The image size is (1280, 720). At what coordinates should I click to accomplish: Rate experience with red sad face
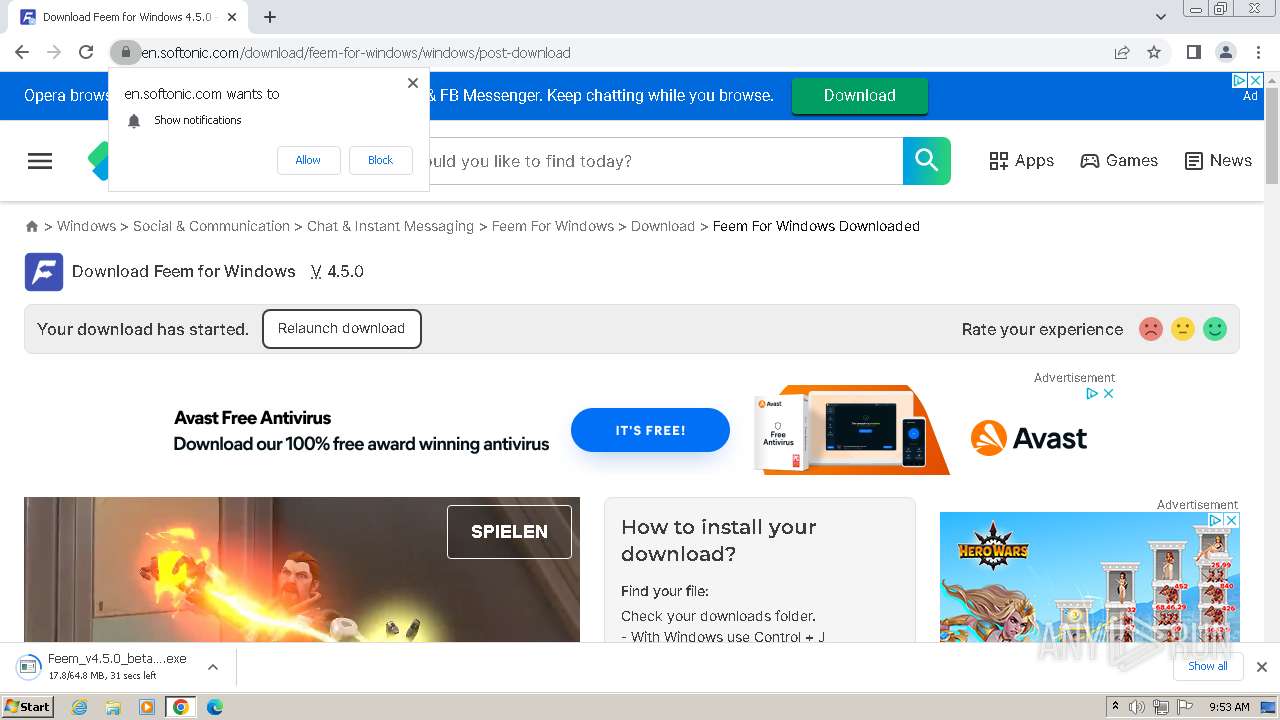pyautogui.click(x=1151, y=329)
